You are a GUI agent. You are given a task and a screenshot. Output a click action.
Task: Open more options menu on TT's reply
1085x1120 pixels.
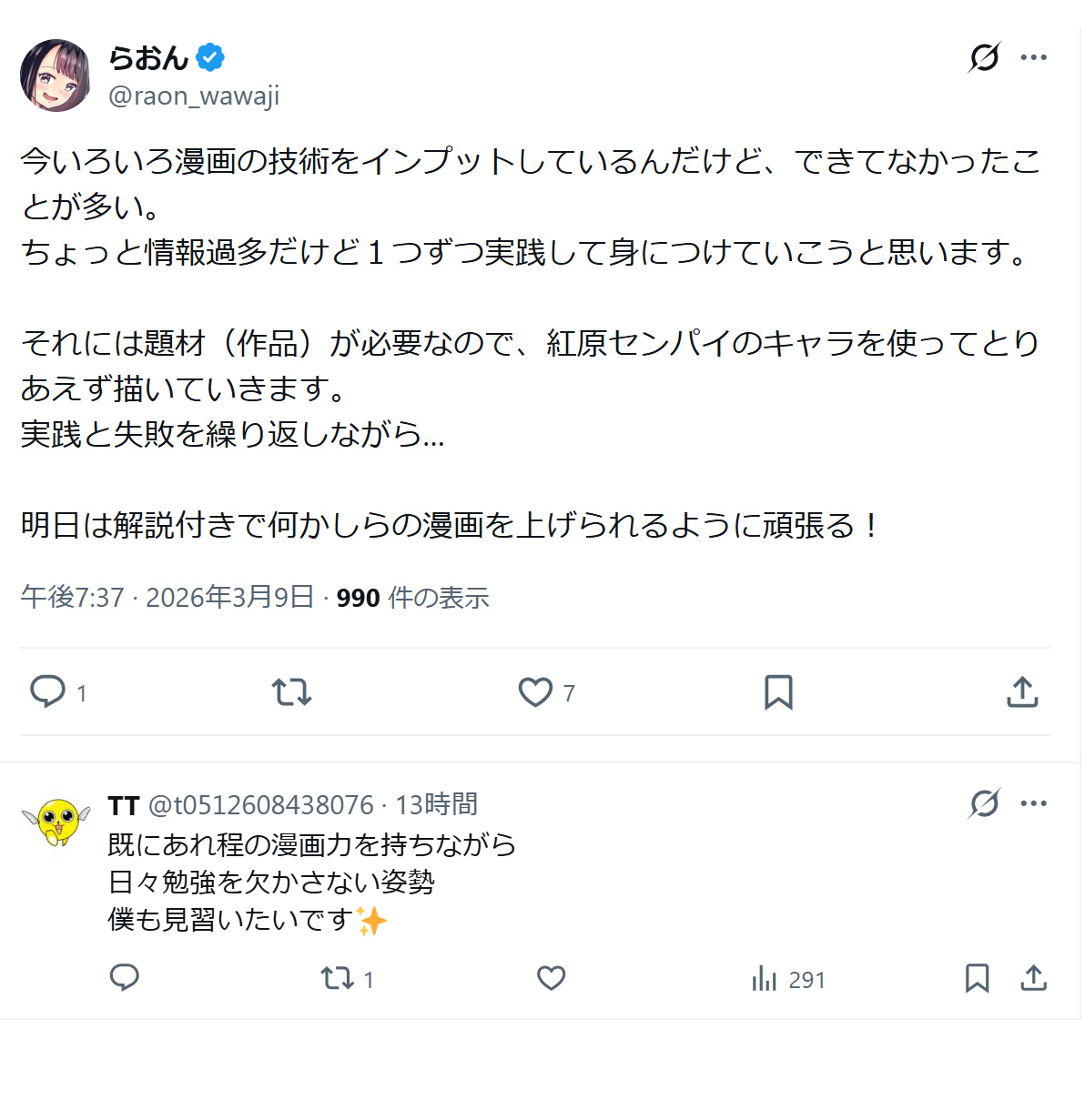[x=1034, y=803]
